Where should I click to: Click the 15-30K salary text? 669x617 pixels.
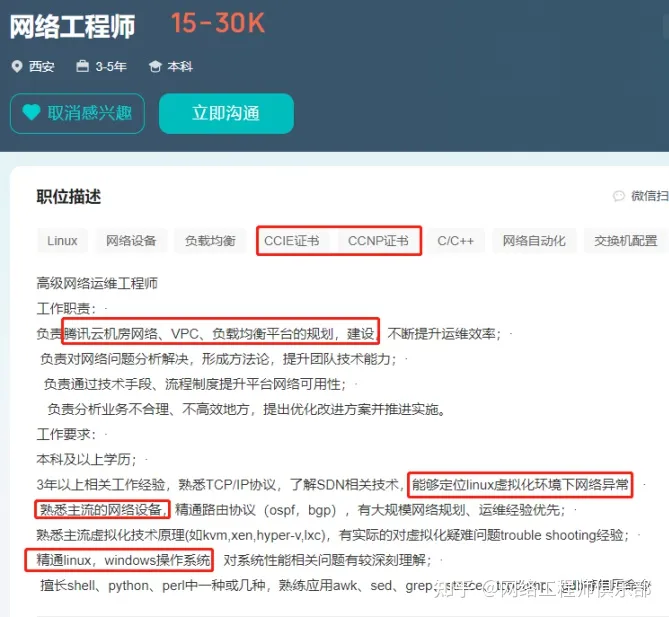click(x=218, y=23)
